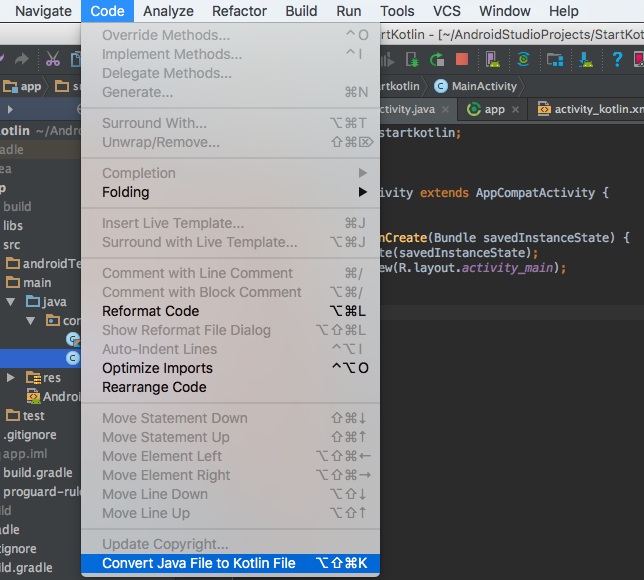Click the androidTest folder icon

coord(13,263)
